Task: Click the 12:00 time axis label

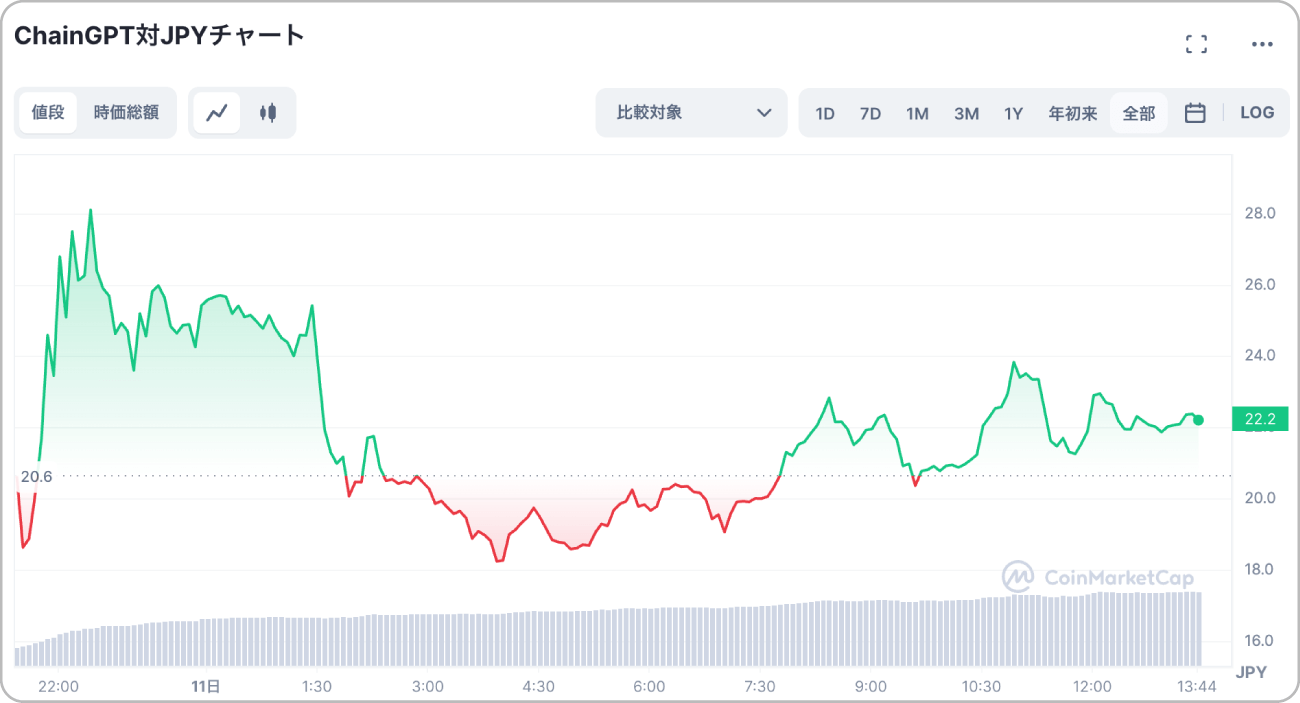Action: [1092, 687]
